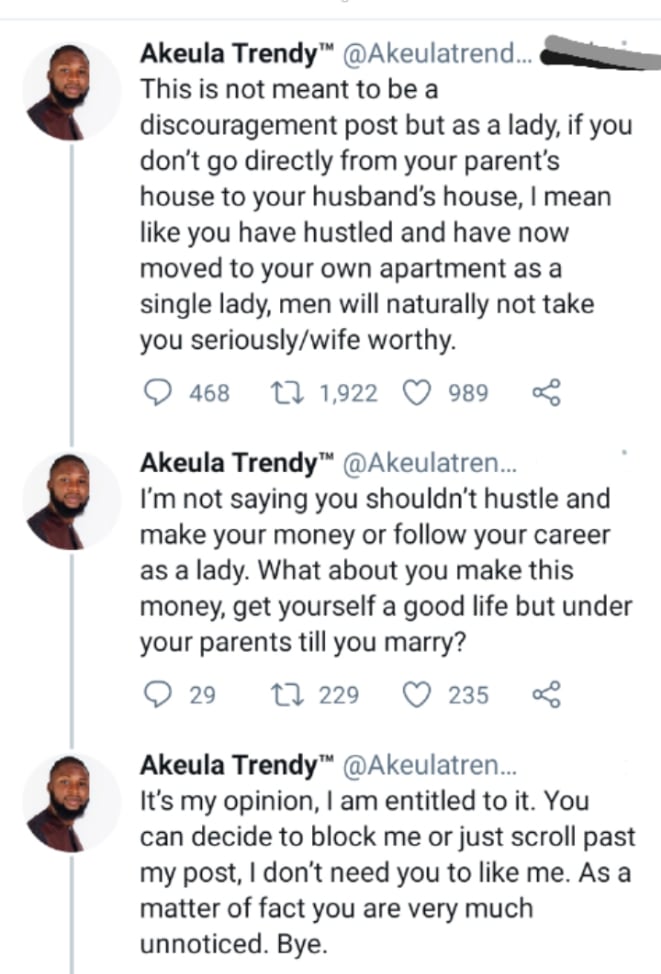Reply to the first tweet with 468 replies
The height and width of the screenshot is (974, 661).
155,393
